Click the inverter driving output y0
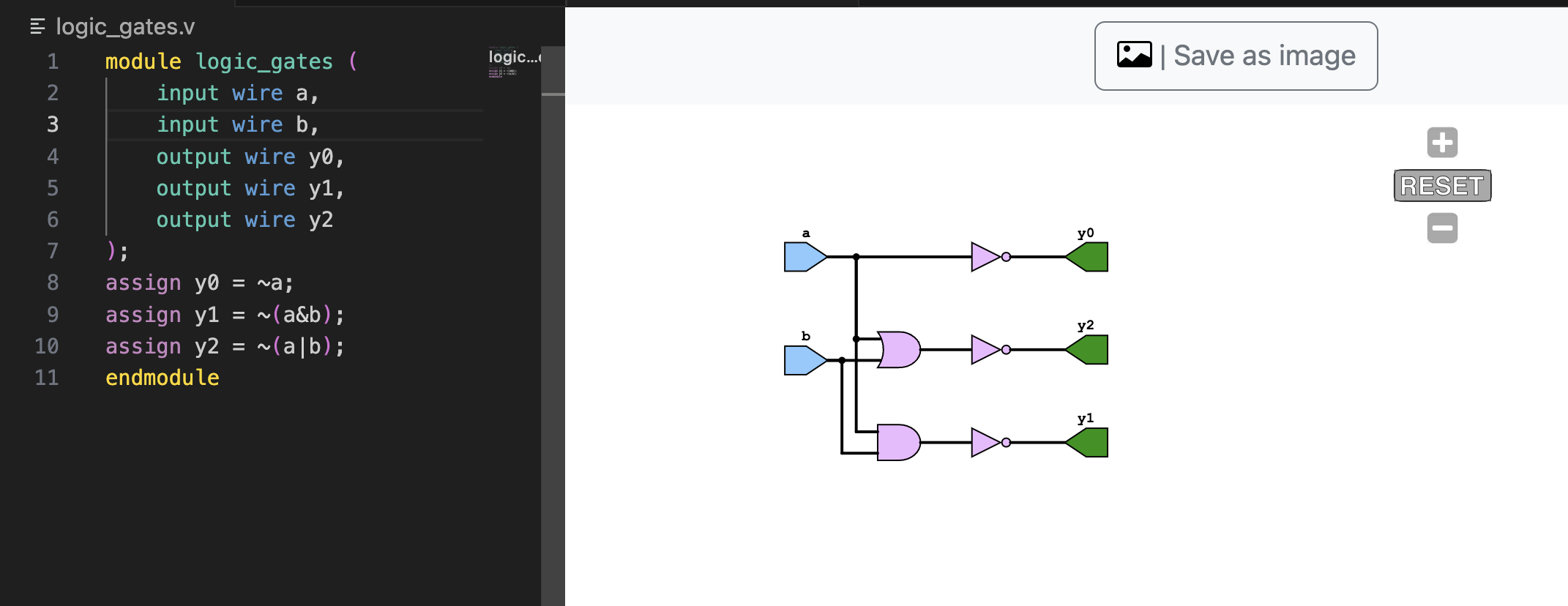The height and width of the screenshot is (606, 1568). 987,257
